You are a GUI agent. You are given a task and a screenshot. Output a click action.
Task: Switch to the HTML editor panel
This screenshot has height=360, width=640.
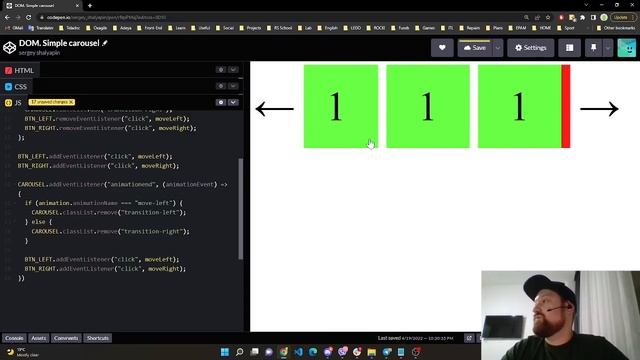coord(20,70)
